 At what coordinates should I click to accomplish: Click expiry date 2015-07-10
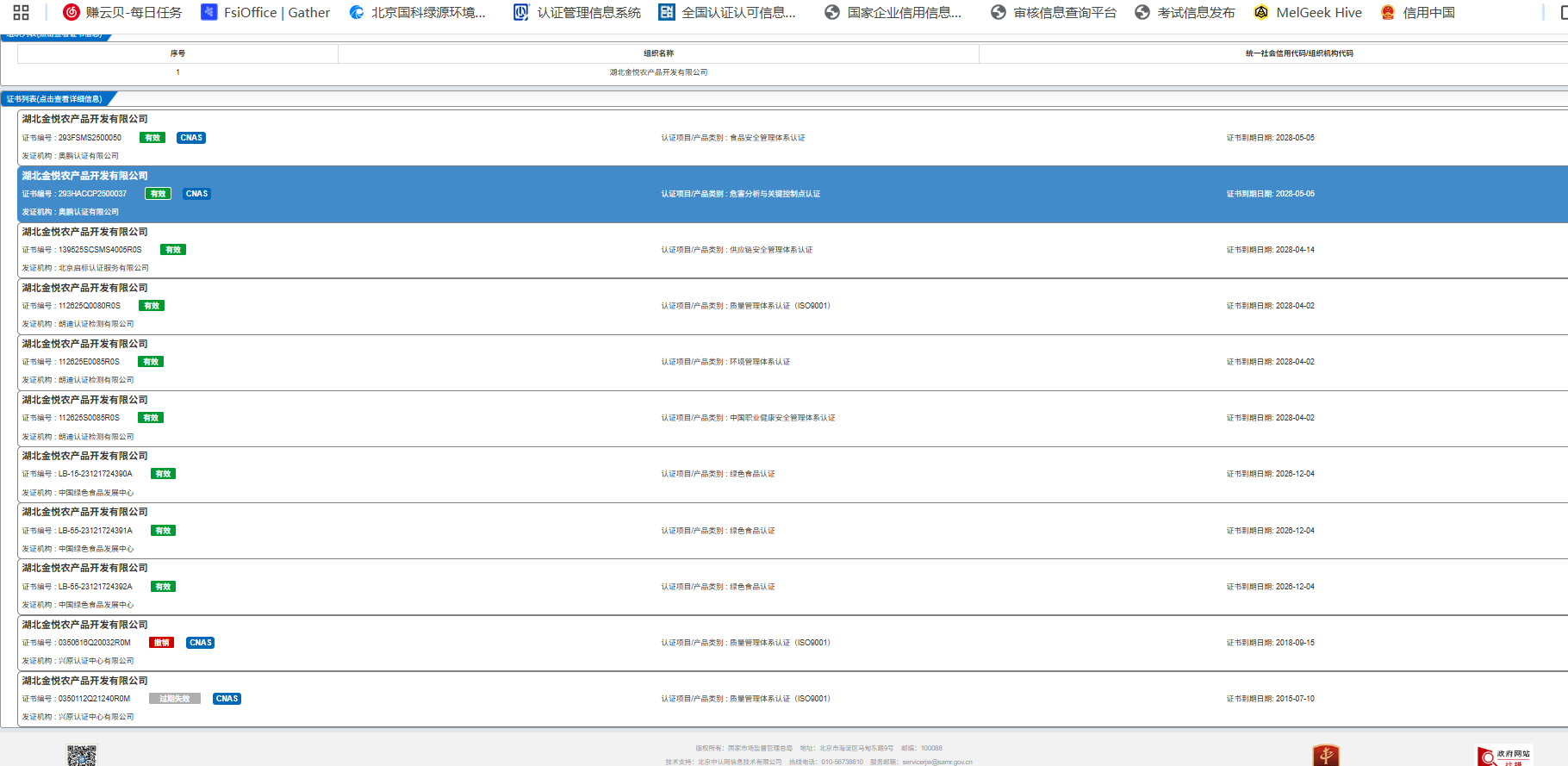1295,699
